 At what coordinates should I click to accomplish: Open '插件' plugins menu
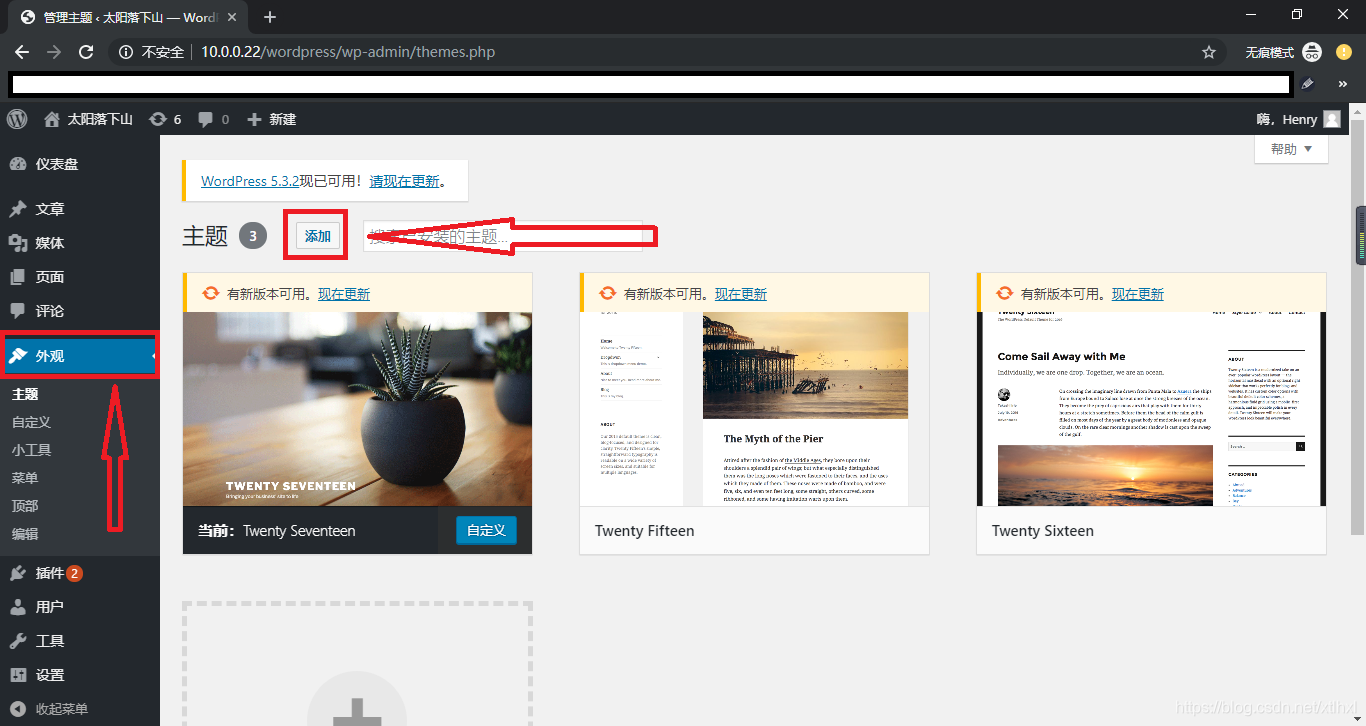(80, 573)
